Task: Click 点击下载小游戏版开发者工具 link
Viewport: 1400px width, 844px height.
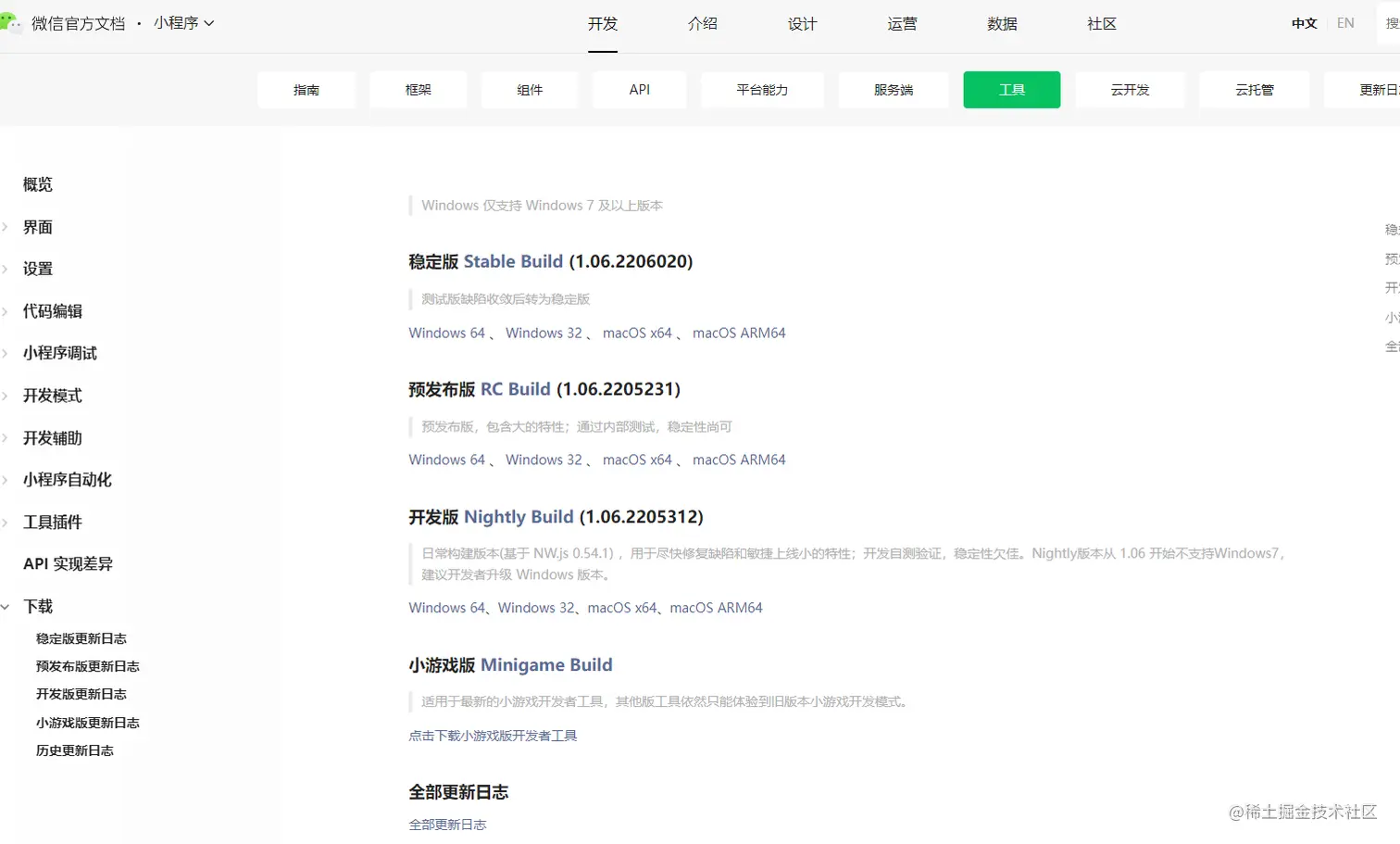Action: [492, 735]
